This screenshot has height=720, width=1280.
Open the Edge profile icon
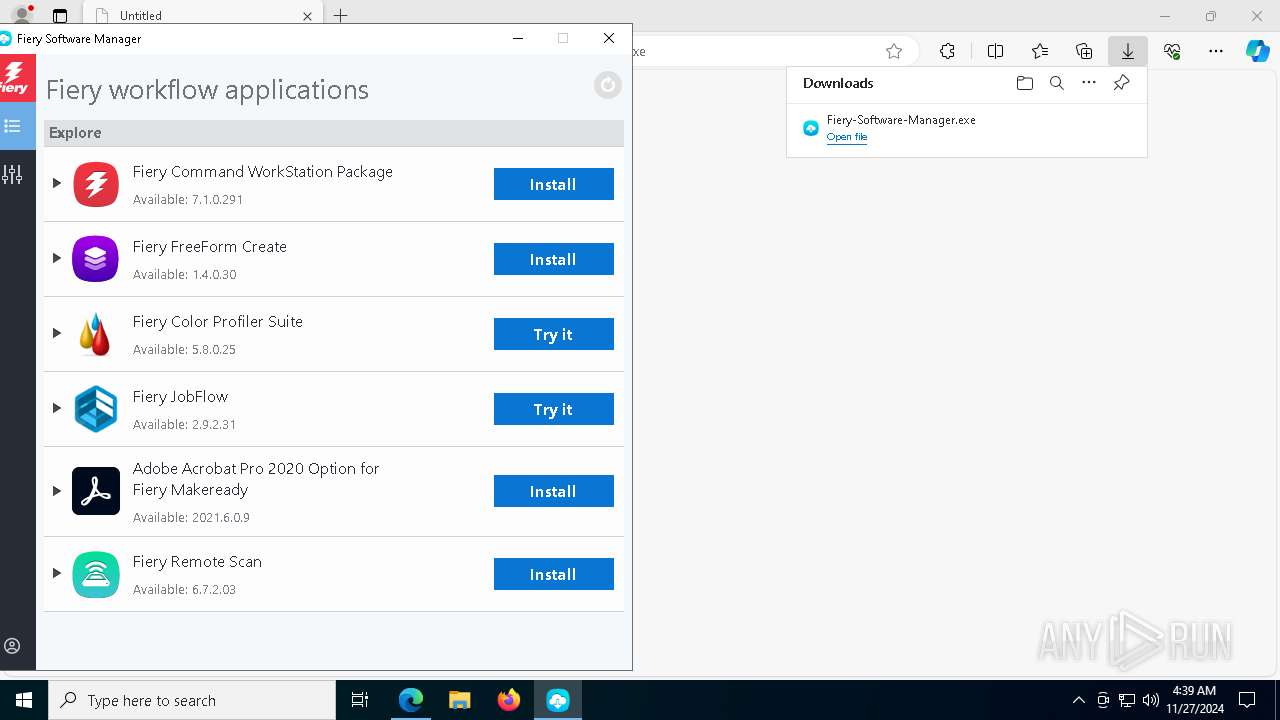click(x=21, y=15)
